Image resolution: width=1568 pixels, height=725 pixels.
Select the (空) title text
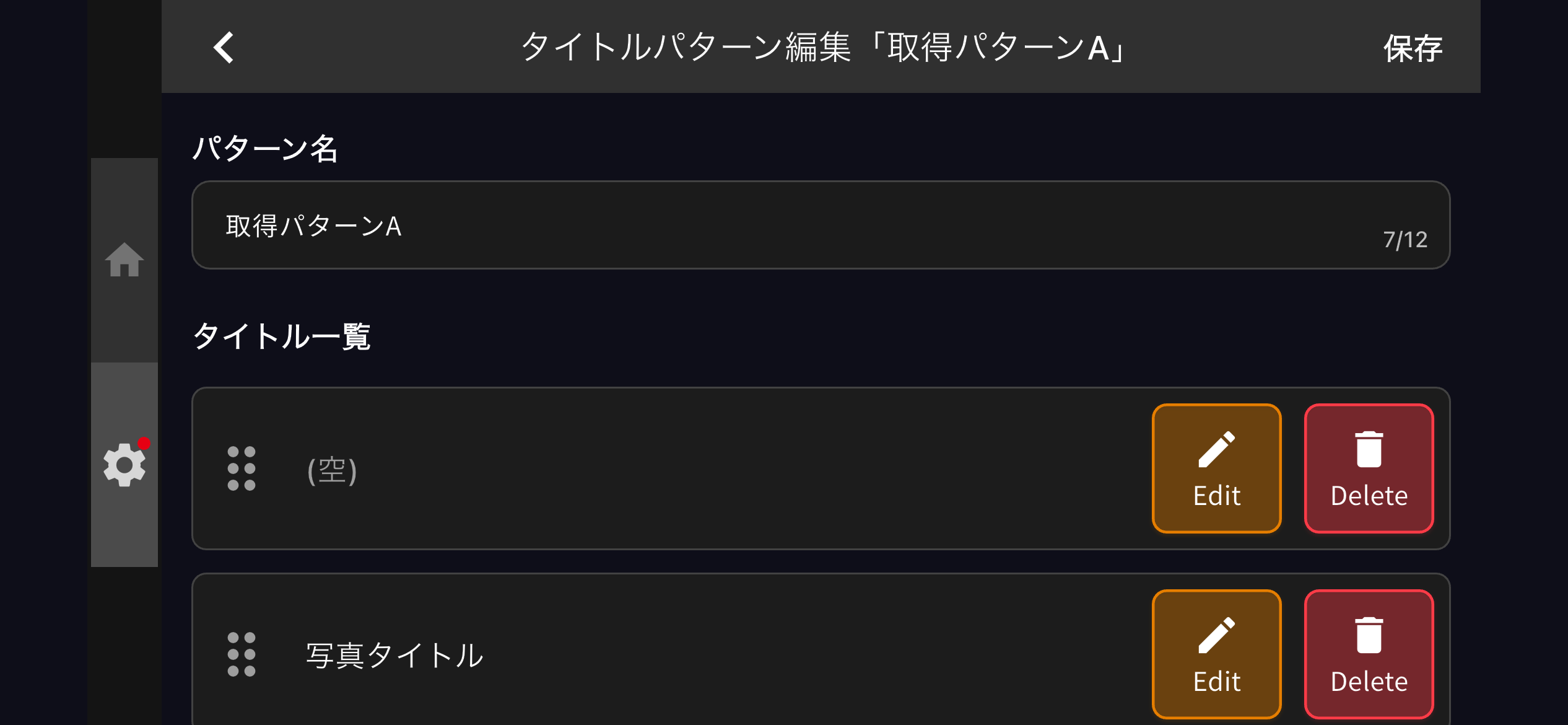[x=332, y=470]
